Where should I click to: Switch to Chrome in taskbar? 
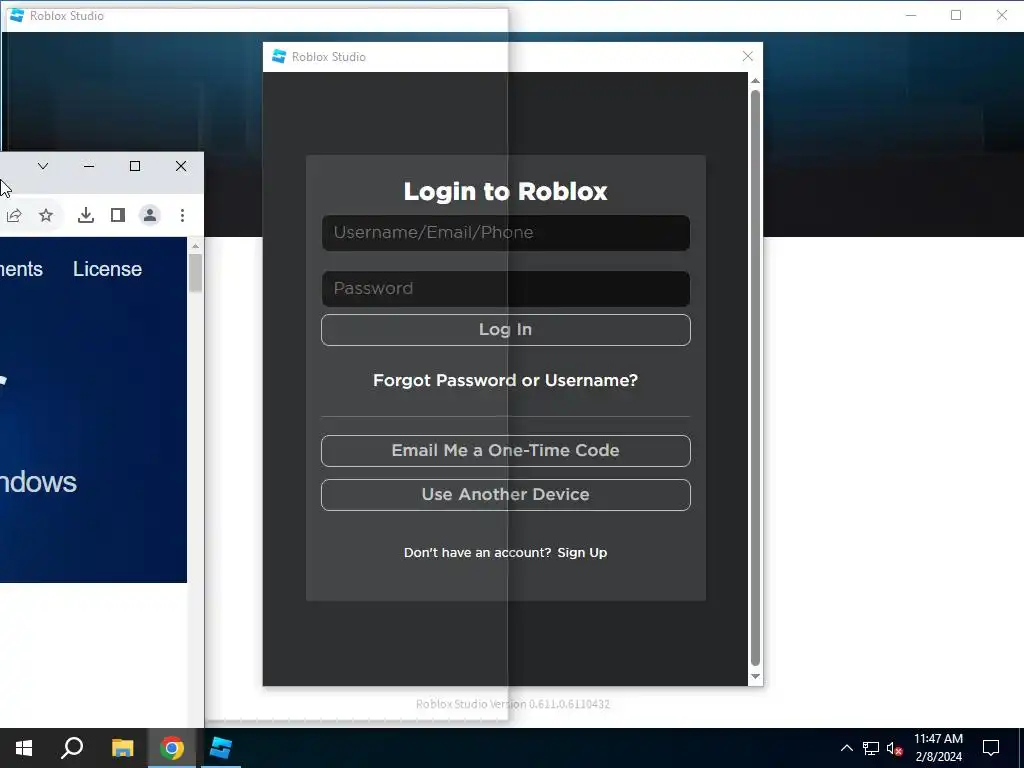[x=172, y=748]
